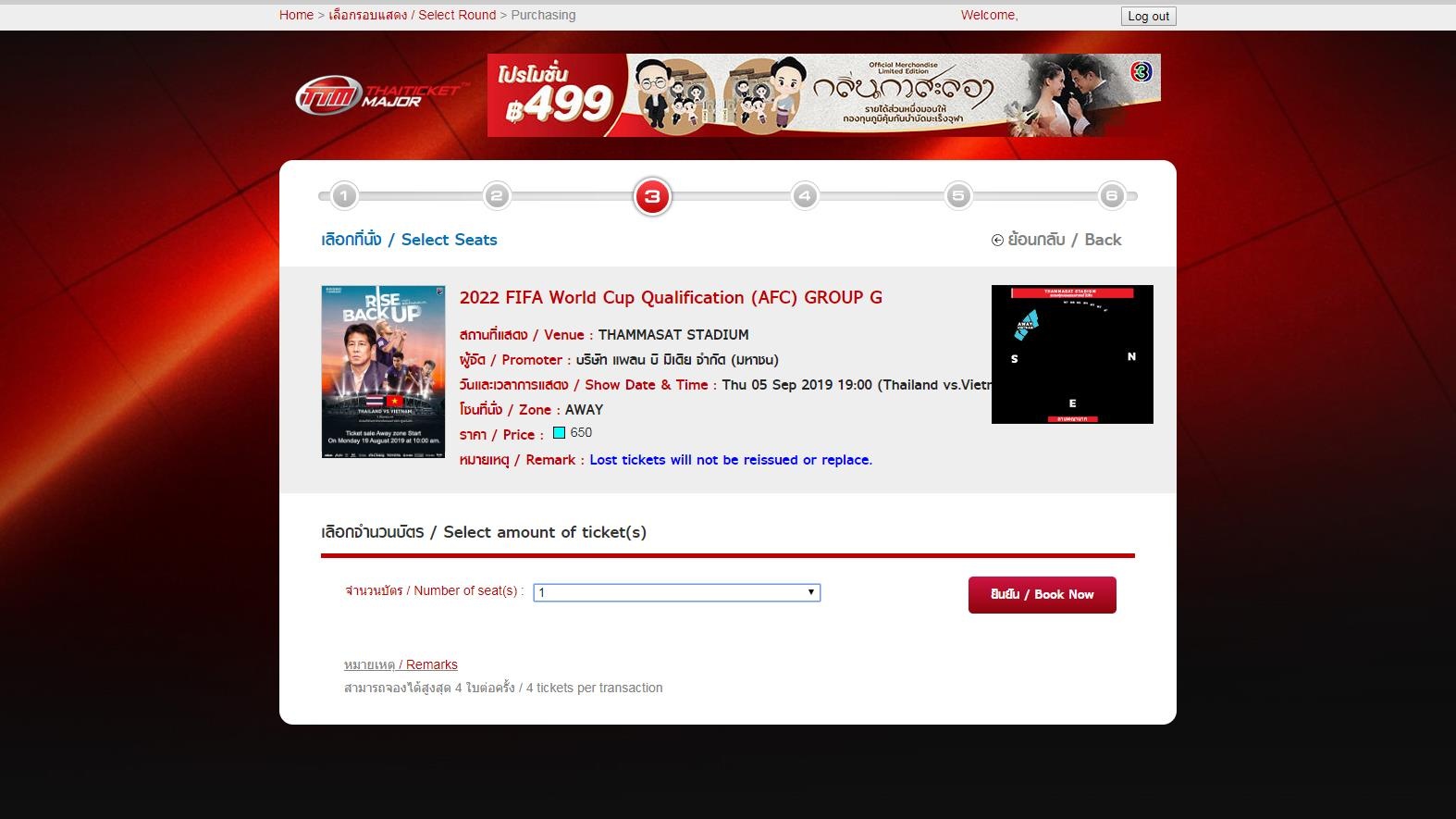
Task: Open the Number of seat(s) dropdown
Action: (x=676, y=592)
